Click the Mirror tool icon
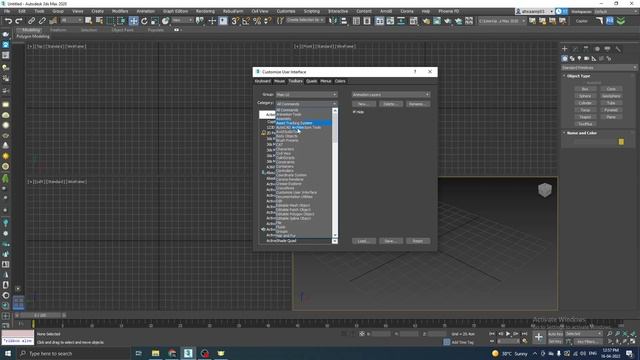The image size is (640, 360). click(333, 21)
